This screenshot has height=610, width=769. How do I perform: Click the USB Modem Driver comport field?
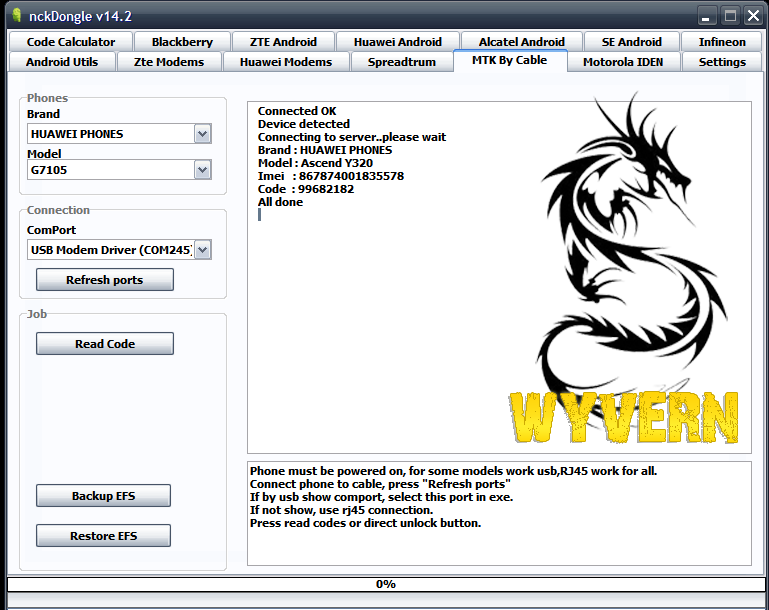pyautogui.click(x=119, y=250)
